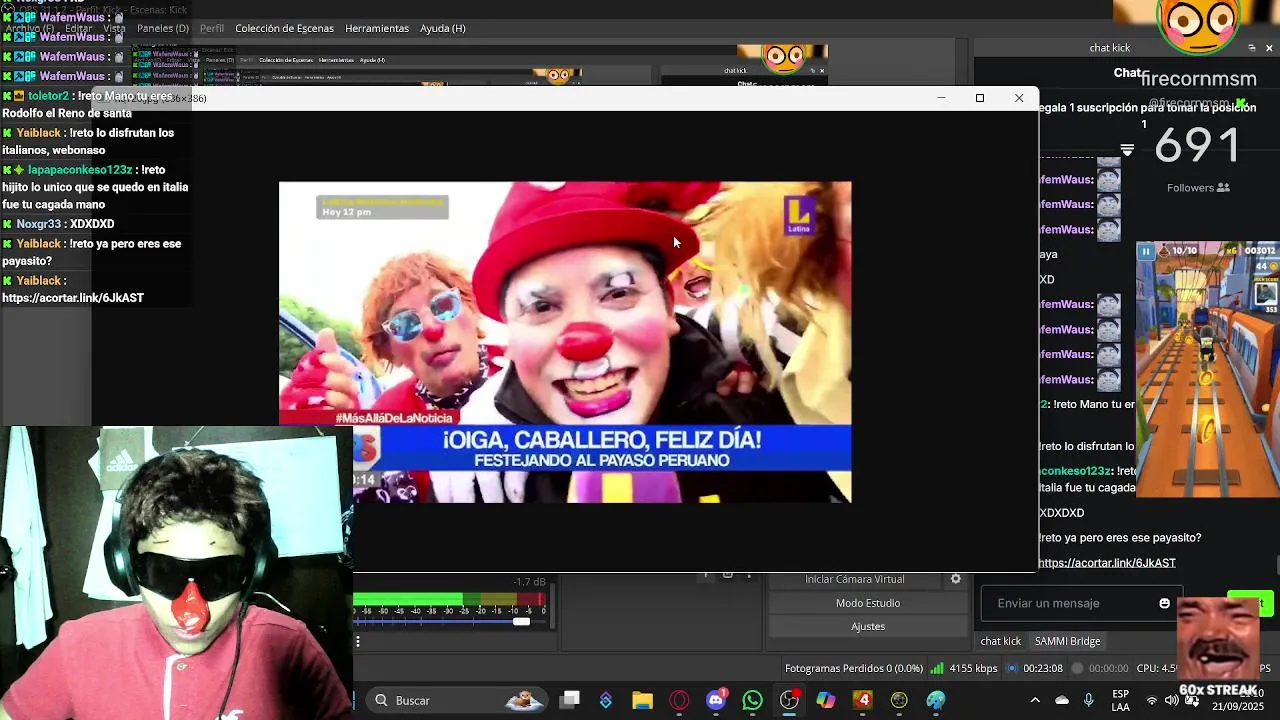Click the audio level meter

pyautogui.click(x=449, y=601)
